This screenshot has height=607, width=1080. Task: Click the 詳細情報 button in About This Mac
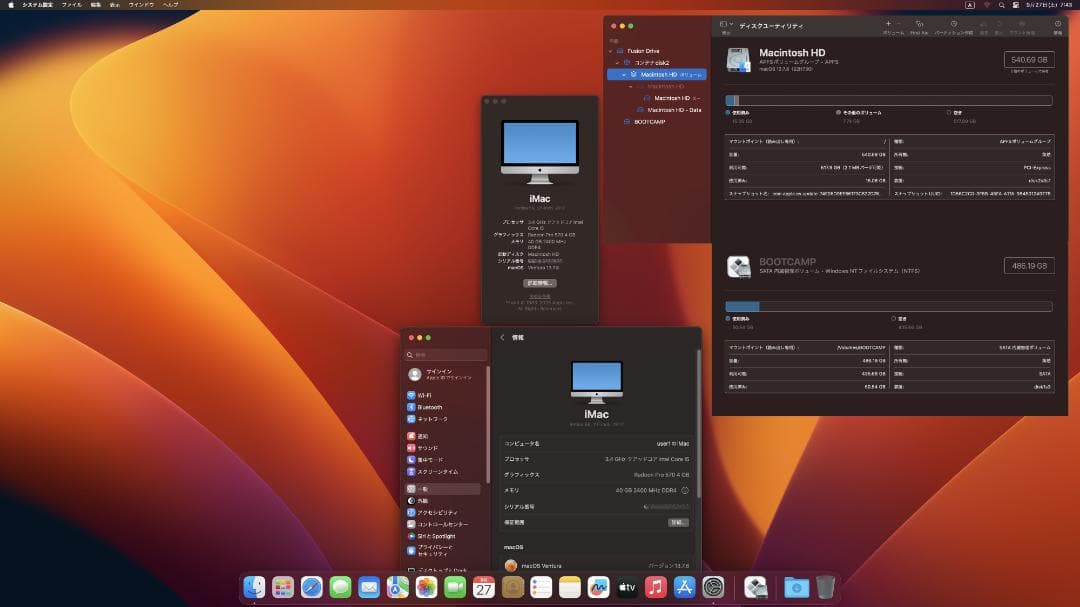click(541, 282)
